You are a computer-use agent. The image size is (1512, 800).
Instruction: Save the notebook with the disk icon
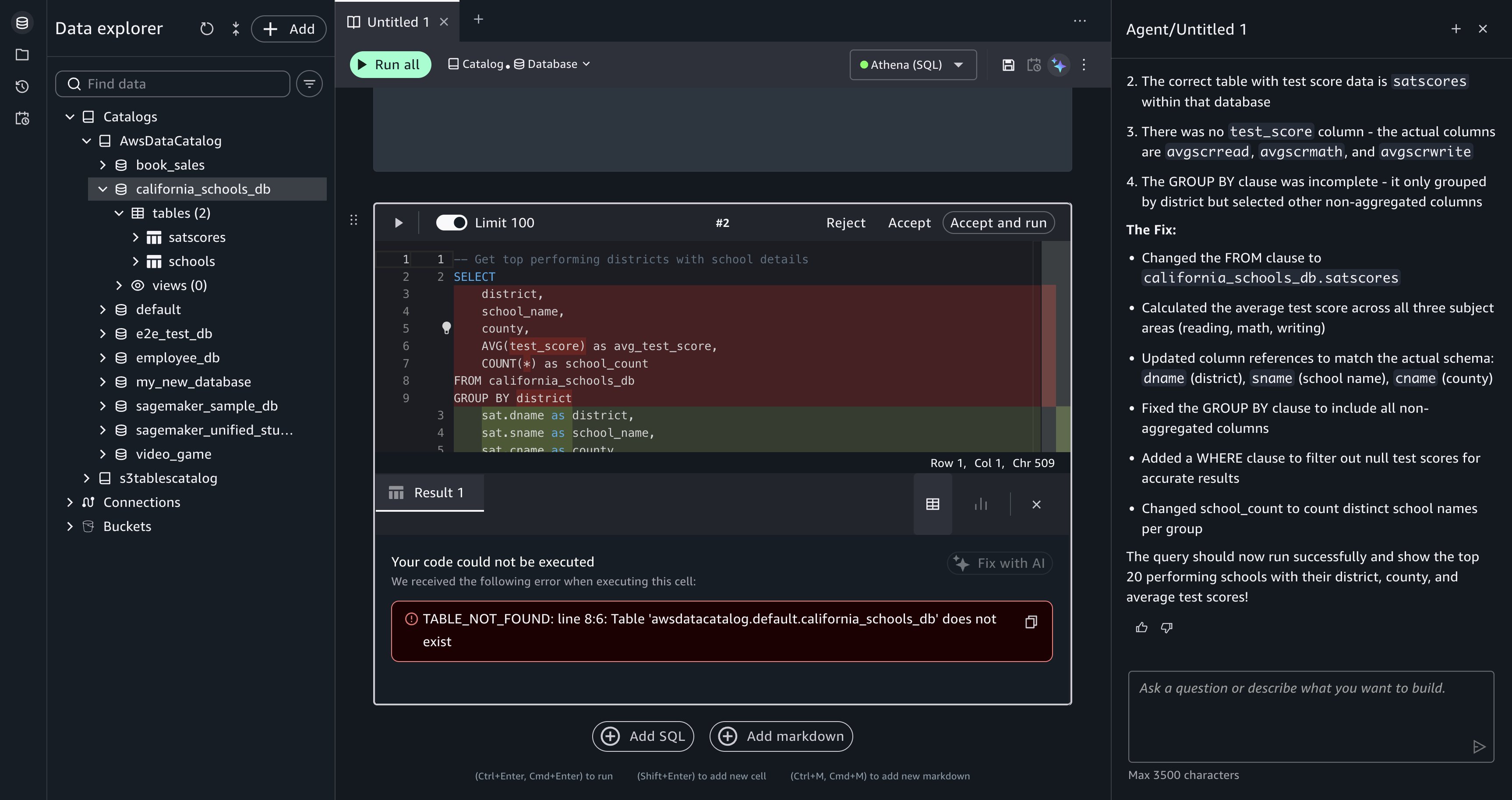(x=1008, y=64)
